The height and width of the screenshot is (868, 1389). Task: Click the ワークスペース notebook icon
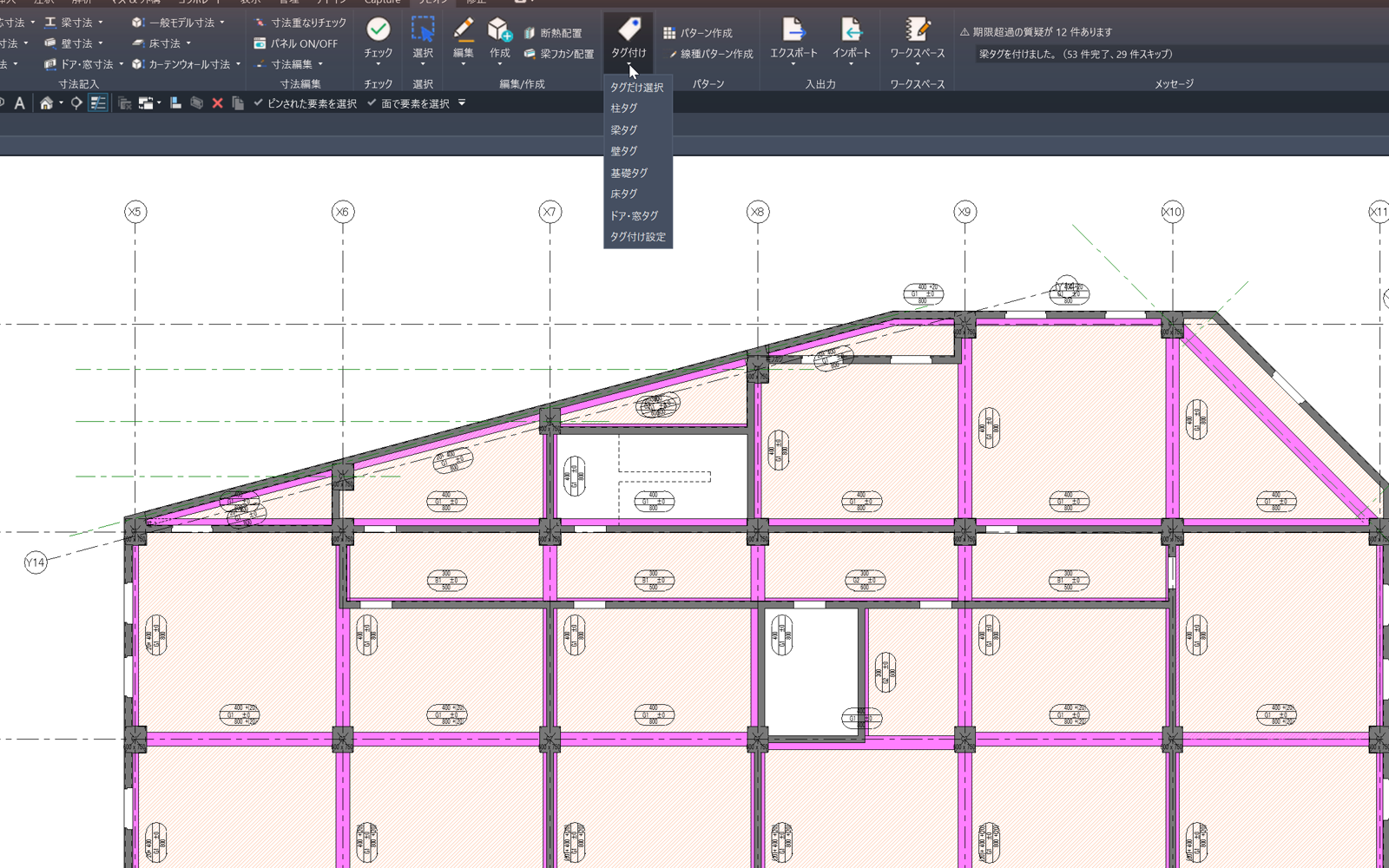[917, 30]
